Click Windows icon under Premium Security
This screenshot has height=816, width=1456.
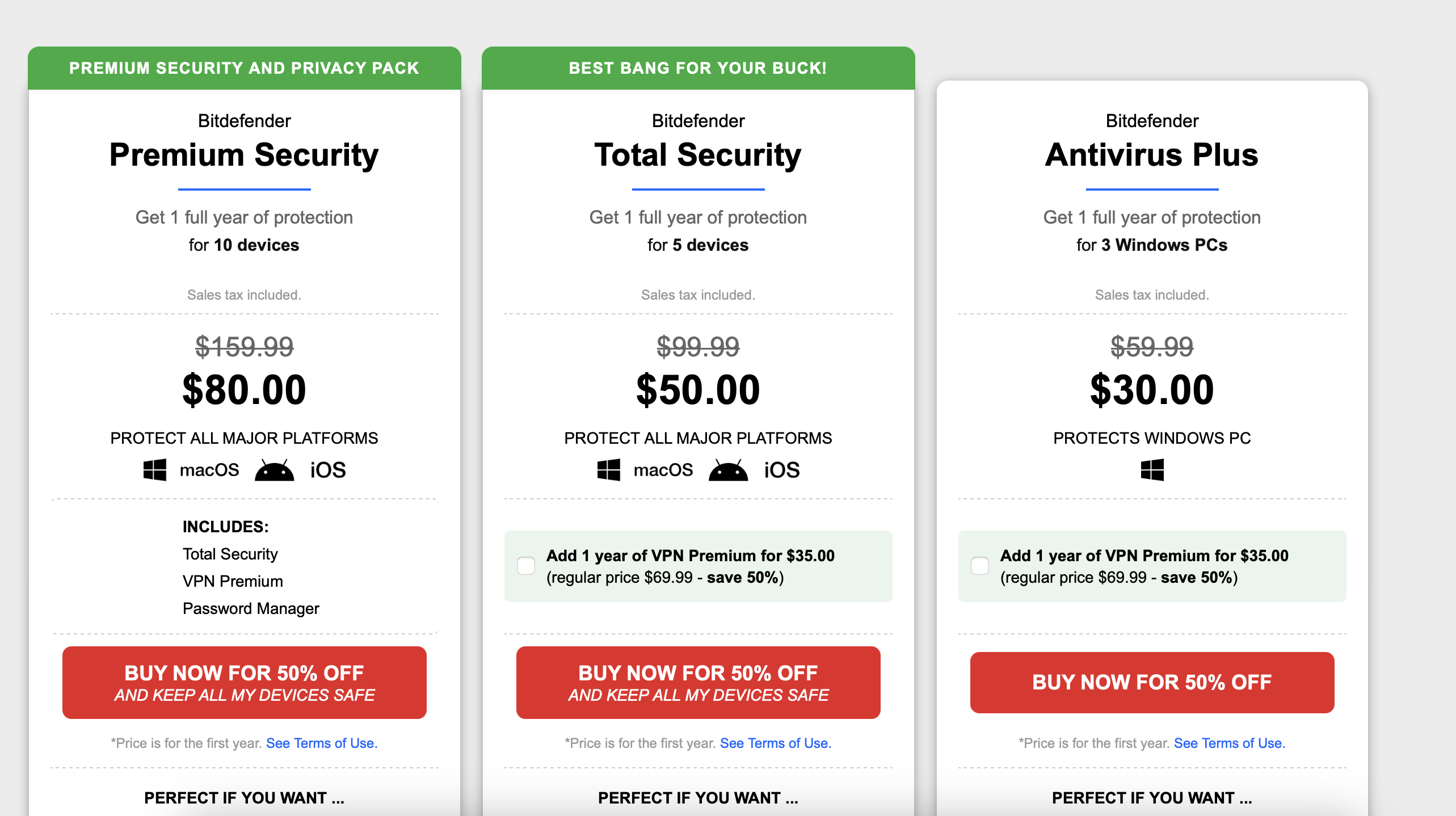(154, 470)
